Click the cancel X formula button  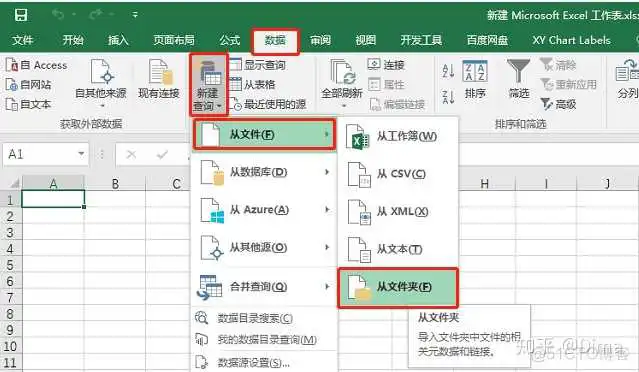pyautogui.click(x=131, y=154)
